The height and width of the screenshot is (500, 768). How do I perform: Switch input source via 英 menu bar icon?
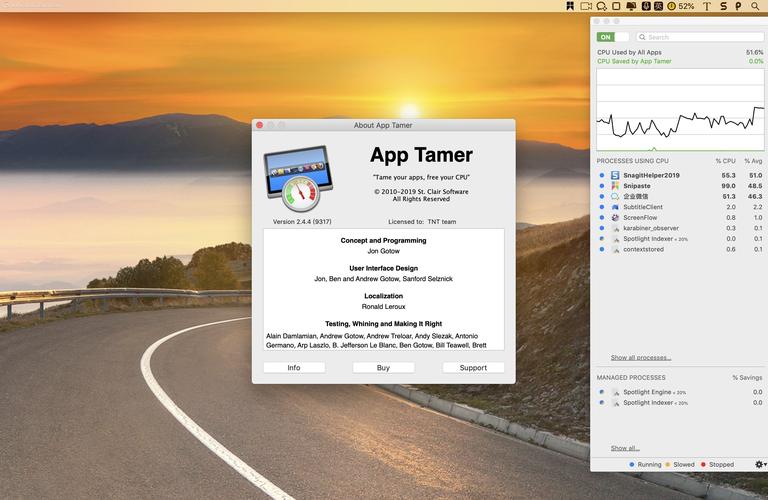(x=658, y=6)
